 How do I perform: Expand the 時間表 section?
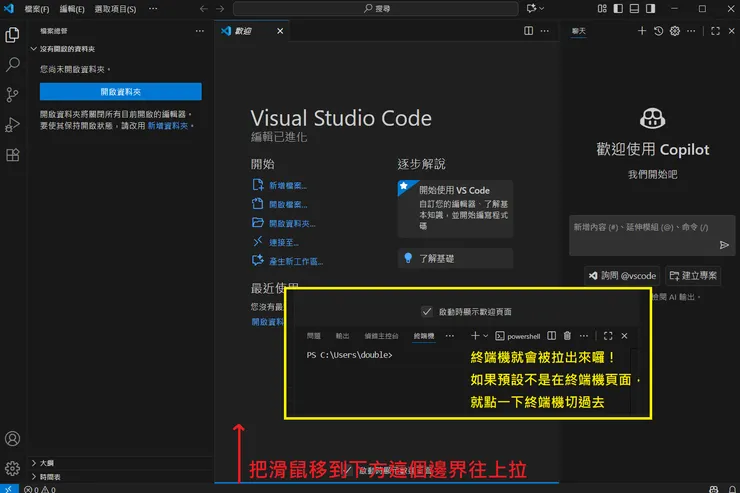click(46, 477)
